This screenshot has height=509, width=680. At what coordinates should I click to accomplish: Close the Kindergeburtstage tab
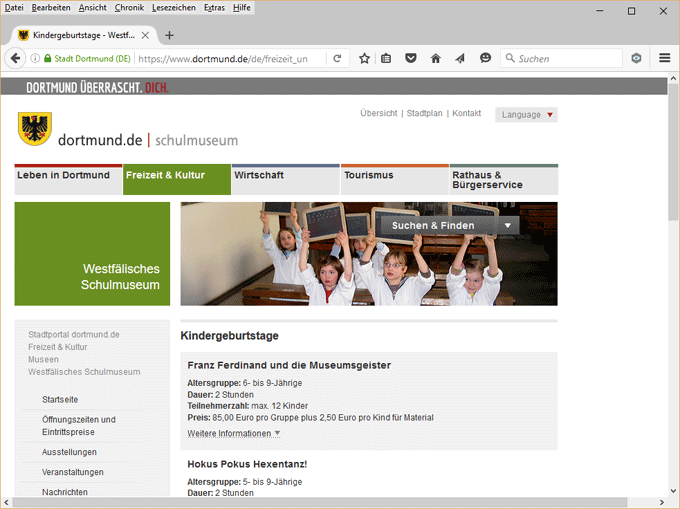(x=145, y=35)
